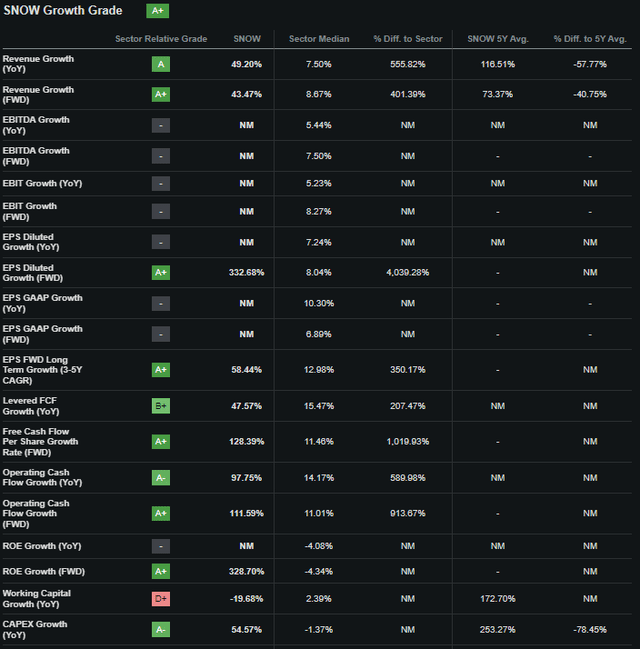
Task: Click the -19.68% working capital growth value
Action: point(246,599)
